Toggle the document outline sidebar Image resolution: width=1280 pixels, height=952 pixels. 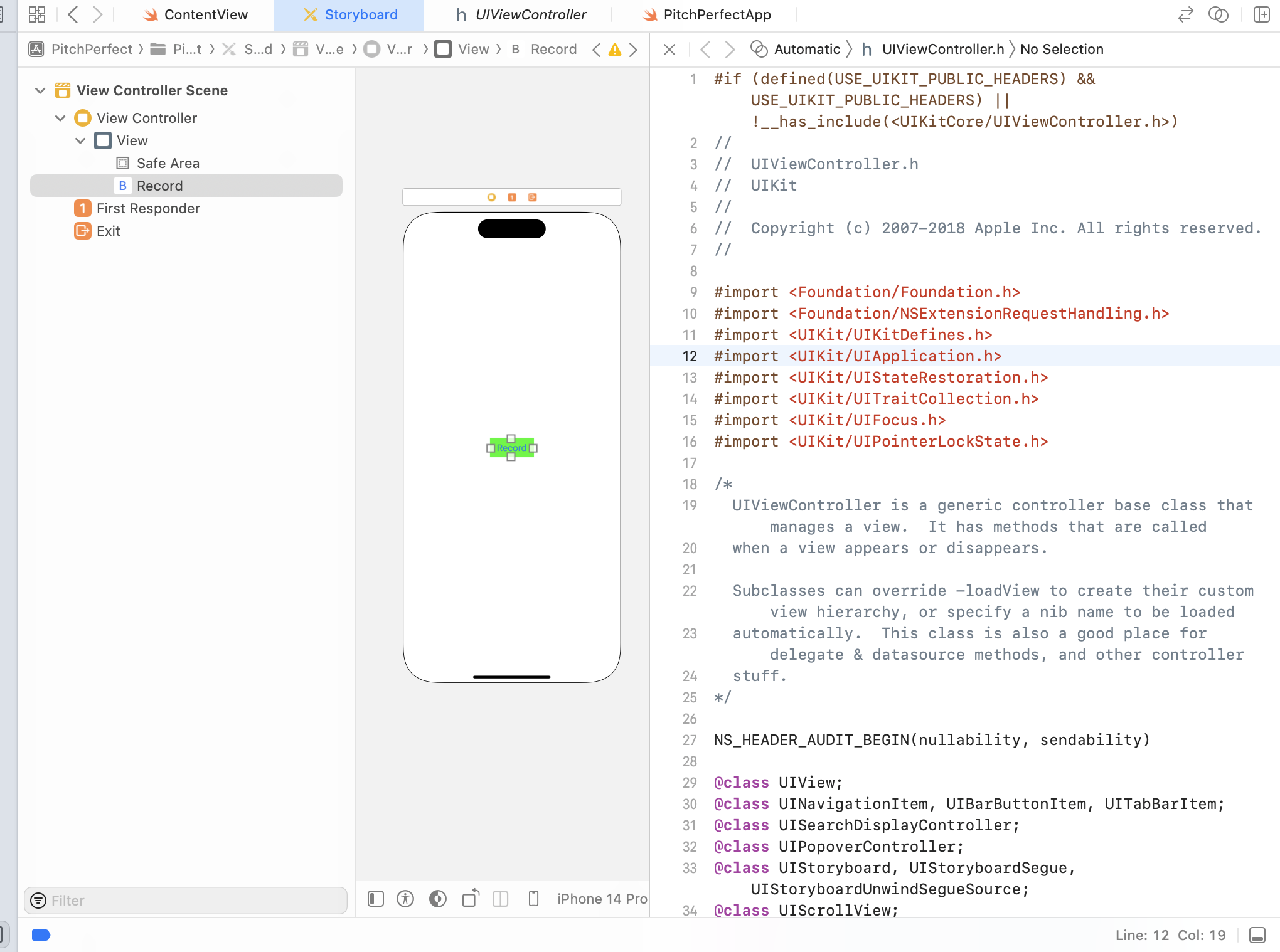point(376,899)
